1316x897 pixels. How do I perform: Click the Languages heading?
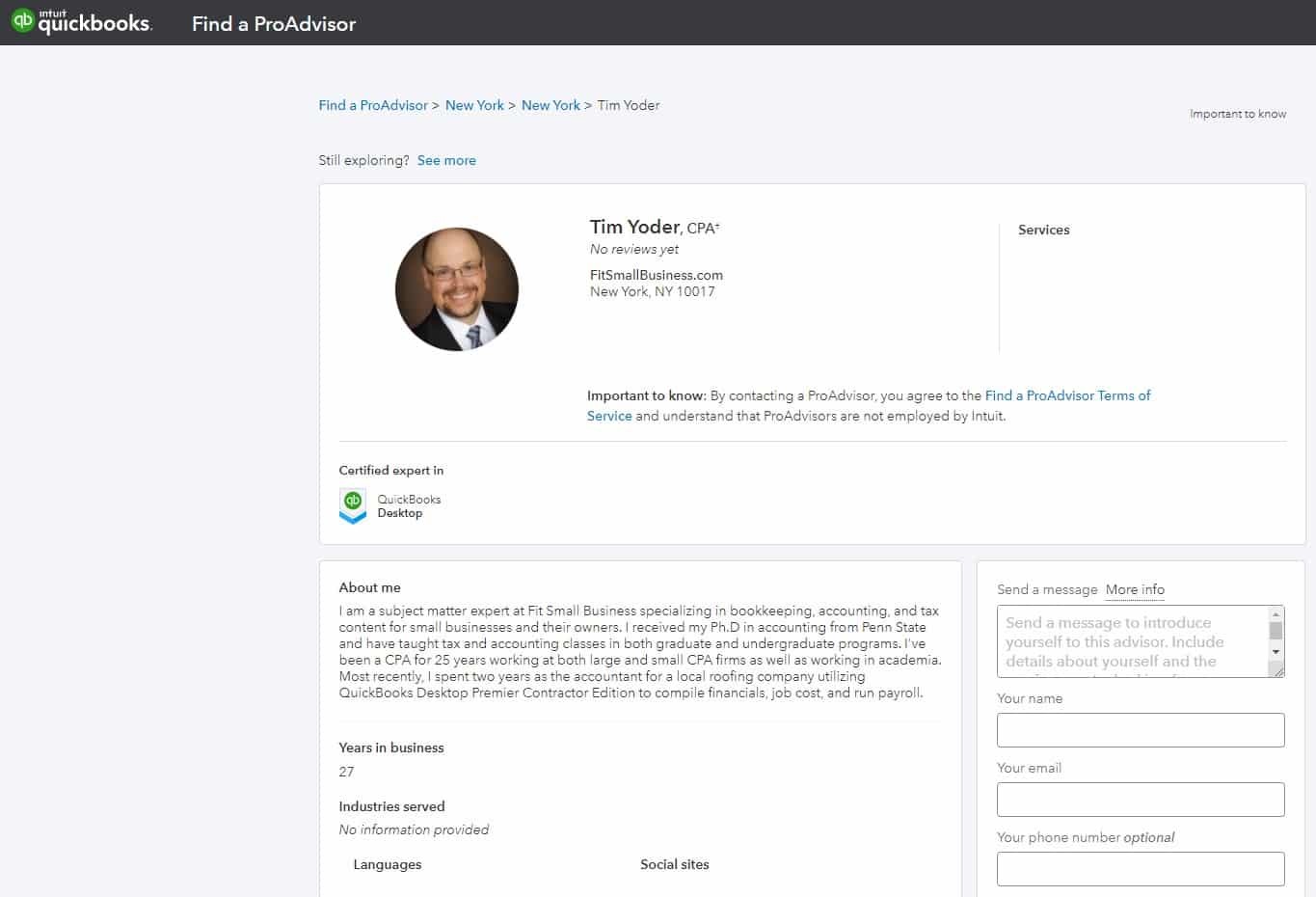(x=388, y=864)
